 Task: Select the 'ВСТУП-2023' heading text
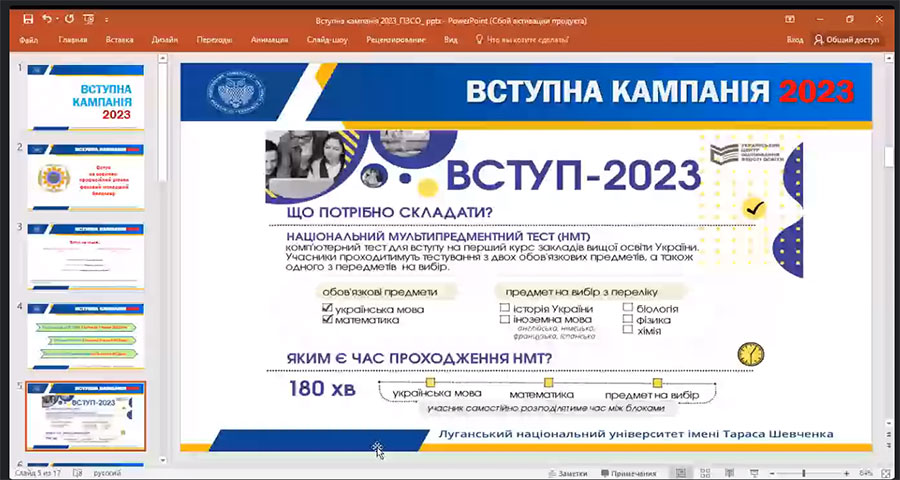click(573, 174)
